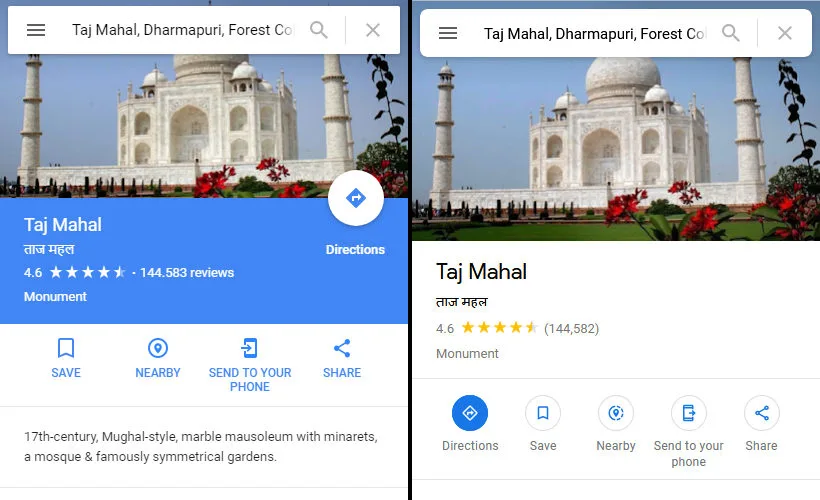The width and height of the screenshot is (820, 500).
Task: Click the blue circular Directions button on right
Action: click(x=470, y=413)
